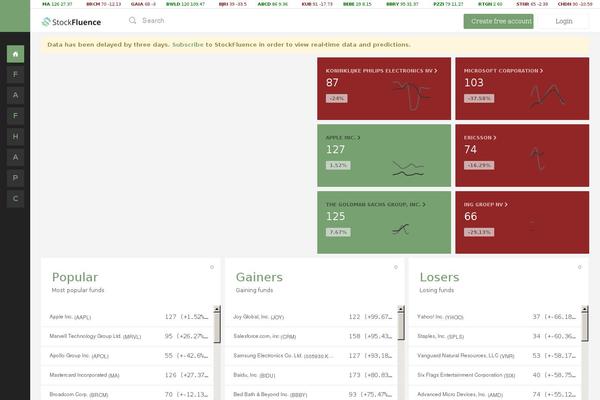600x400 pixels.
Task: Select the P item in the sidebar
Action: 15,178
